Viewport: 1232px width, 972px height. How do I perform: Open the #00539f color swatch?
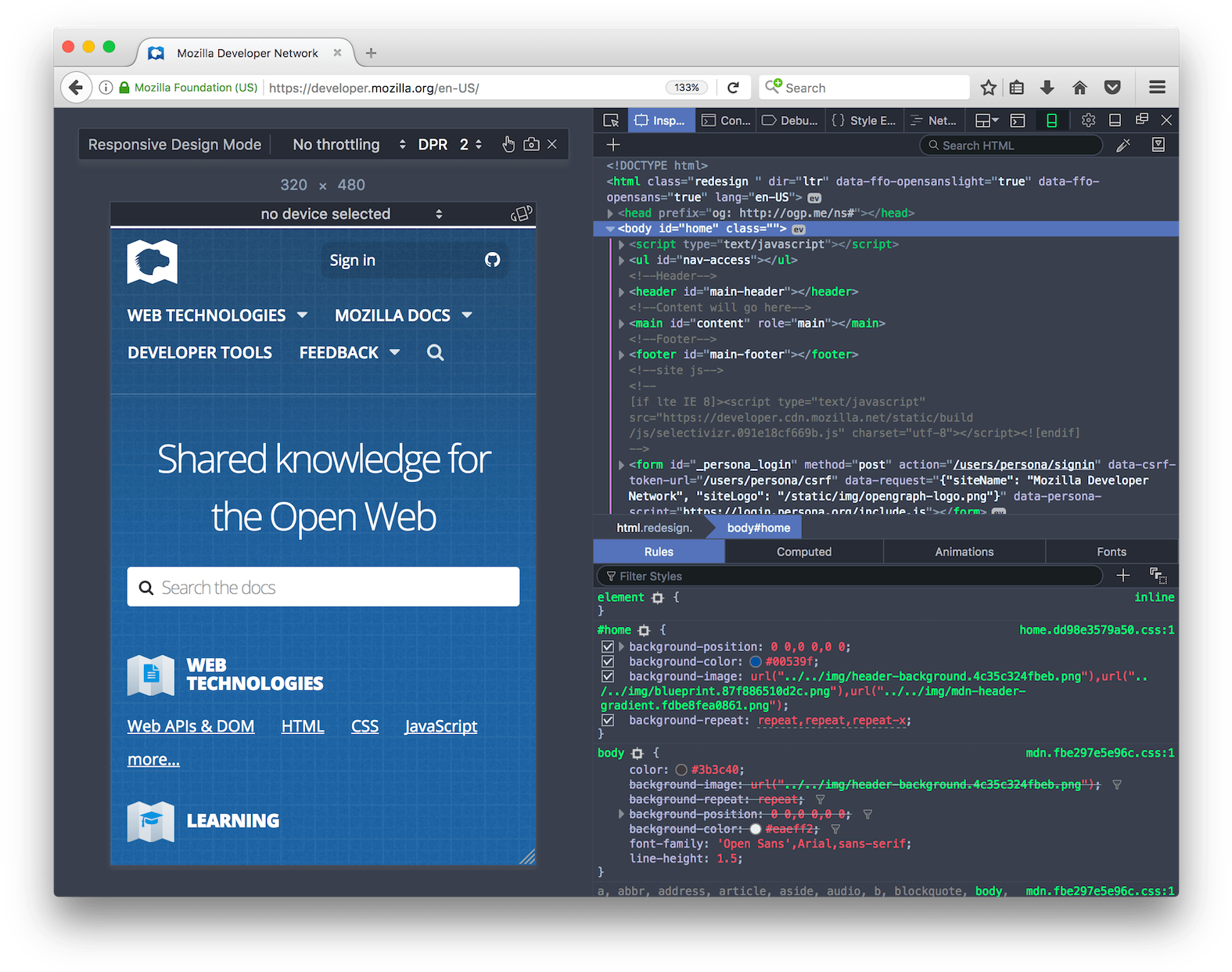756,662
